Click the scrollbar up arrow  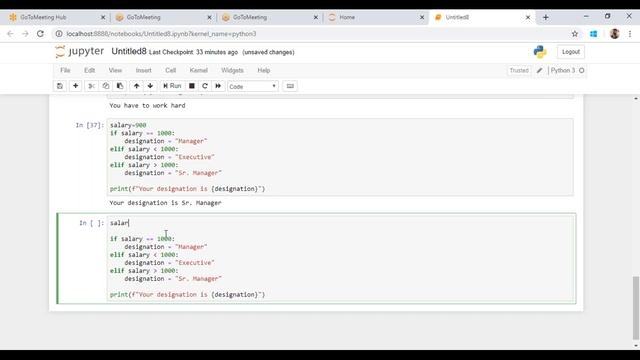(636, 99)
